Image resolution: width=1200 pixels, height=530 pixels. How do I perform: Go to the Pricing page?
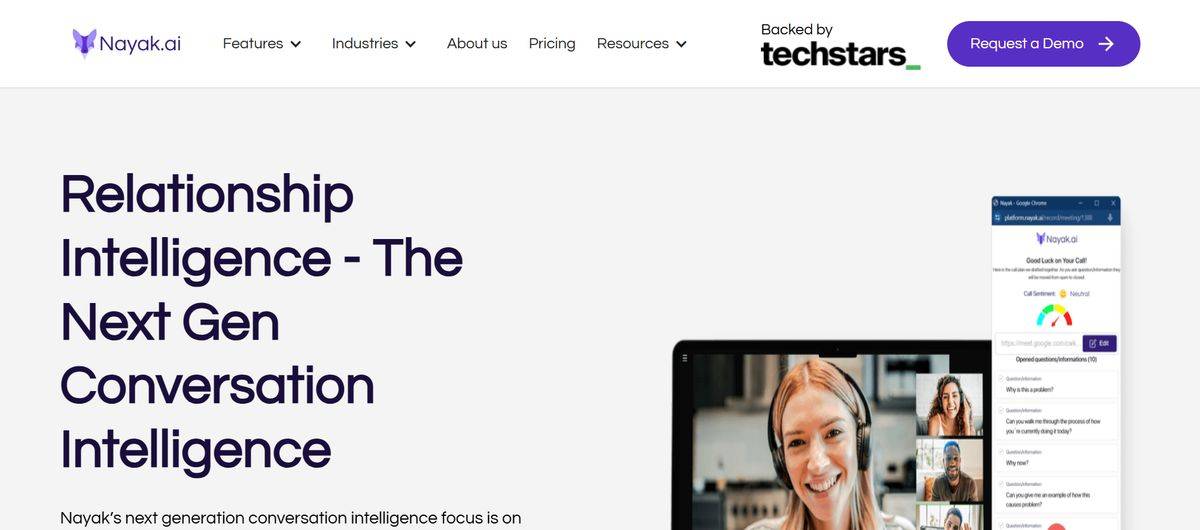[552, 44]
